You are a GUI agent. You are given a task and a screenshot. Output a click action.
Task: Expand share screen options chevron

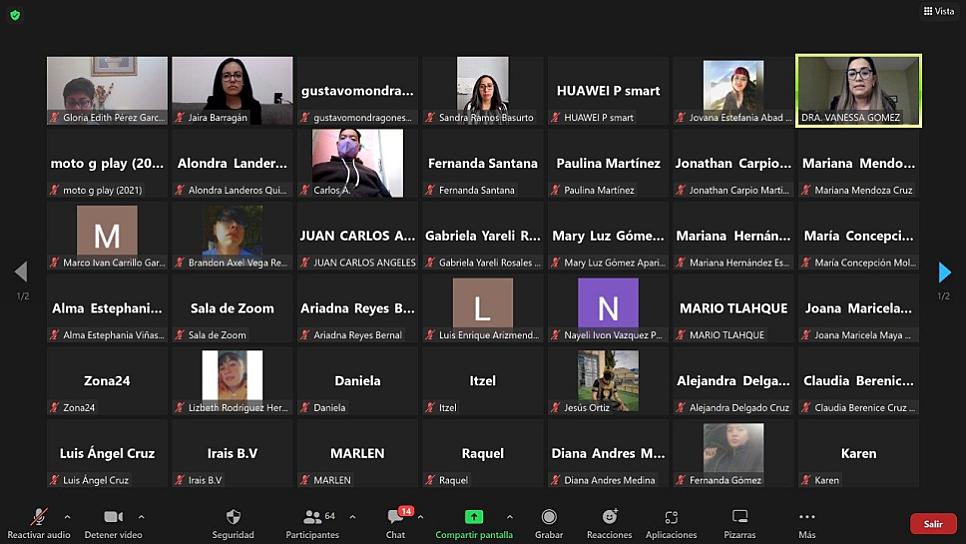(x=510, y=517)
